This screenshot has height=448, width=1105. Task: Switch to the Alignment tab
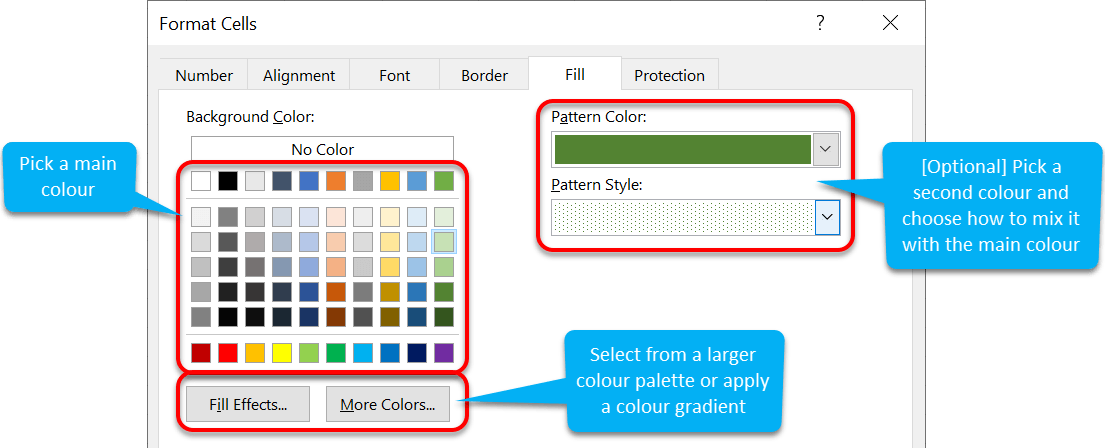(299, 75)
